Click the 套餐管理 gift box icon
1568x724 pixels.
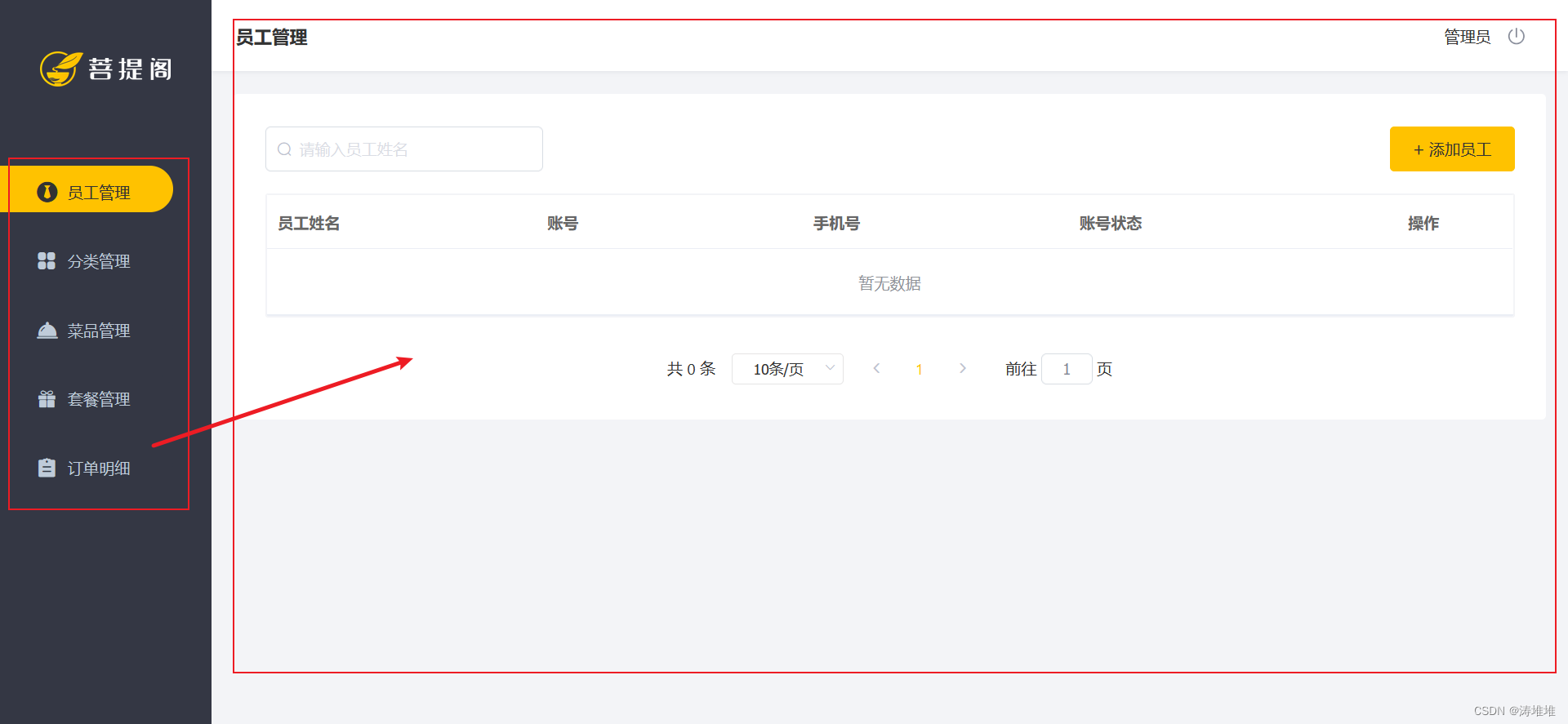tap(47, 399)
